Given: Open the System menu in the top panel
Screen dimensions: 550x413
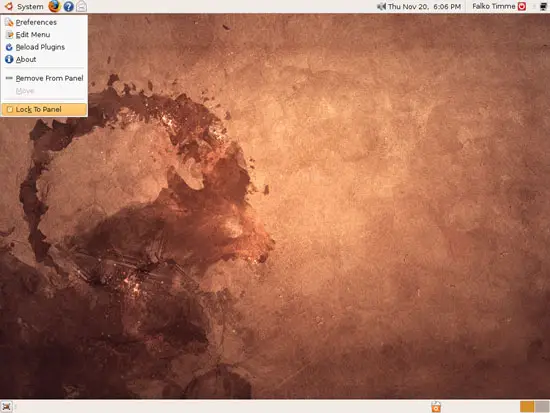Looking at the screenshot, I should point(30,7).
